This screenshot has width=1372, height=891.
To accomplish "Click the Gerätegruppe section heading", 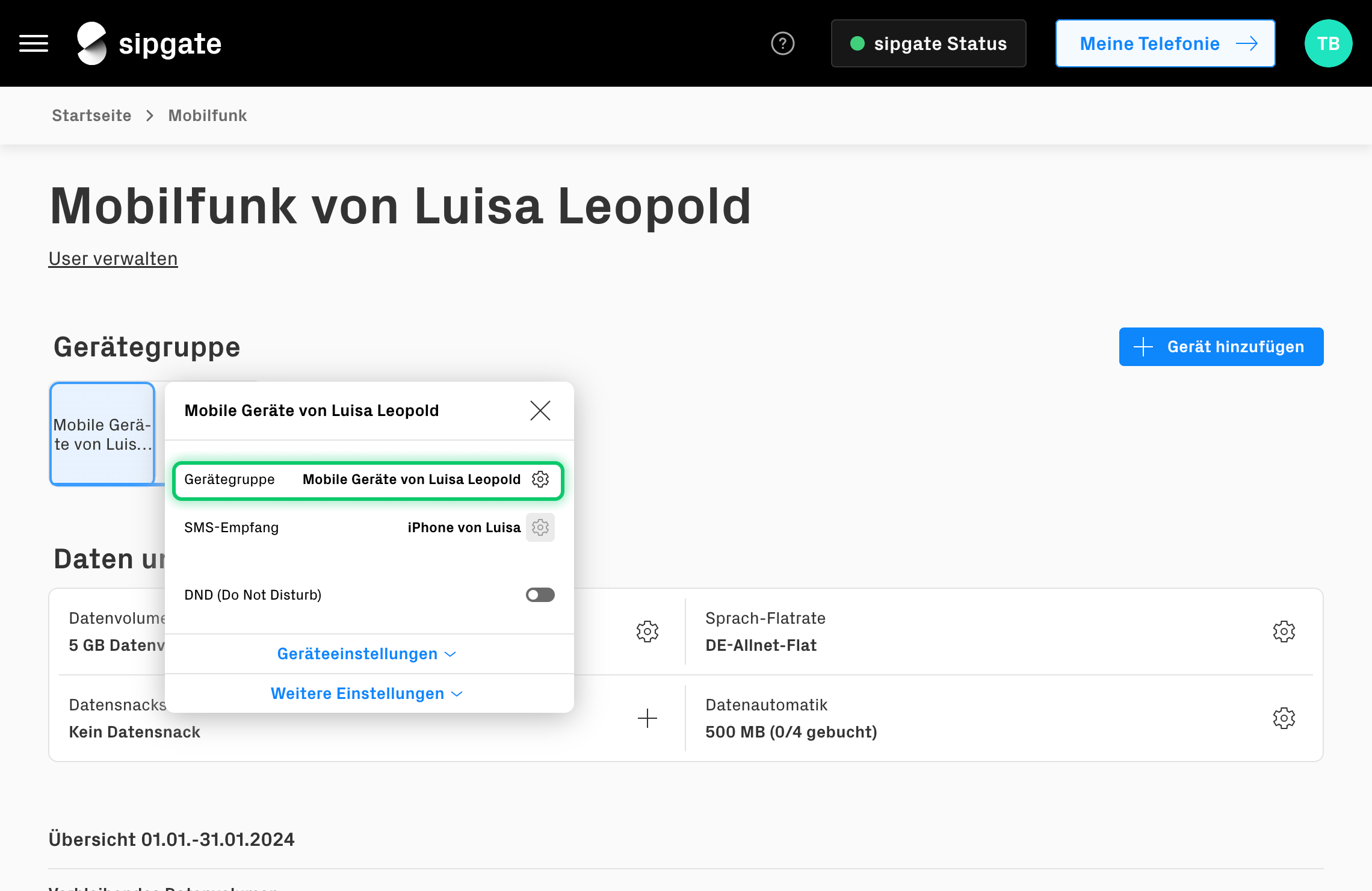I will tap(147, 347).
